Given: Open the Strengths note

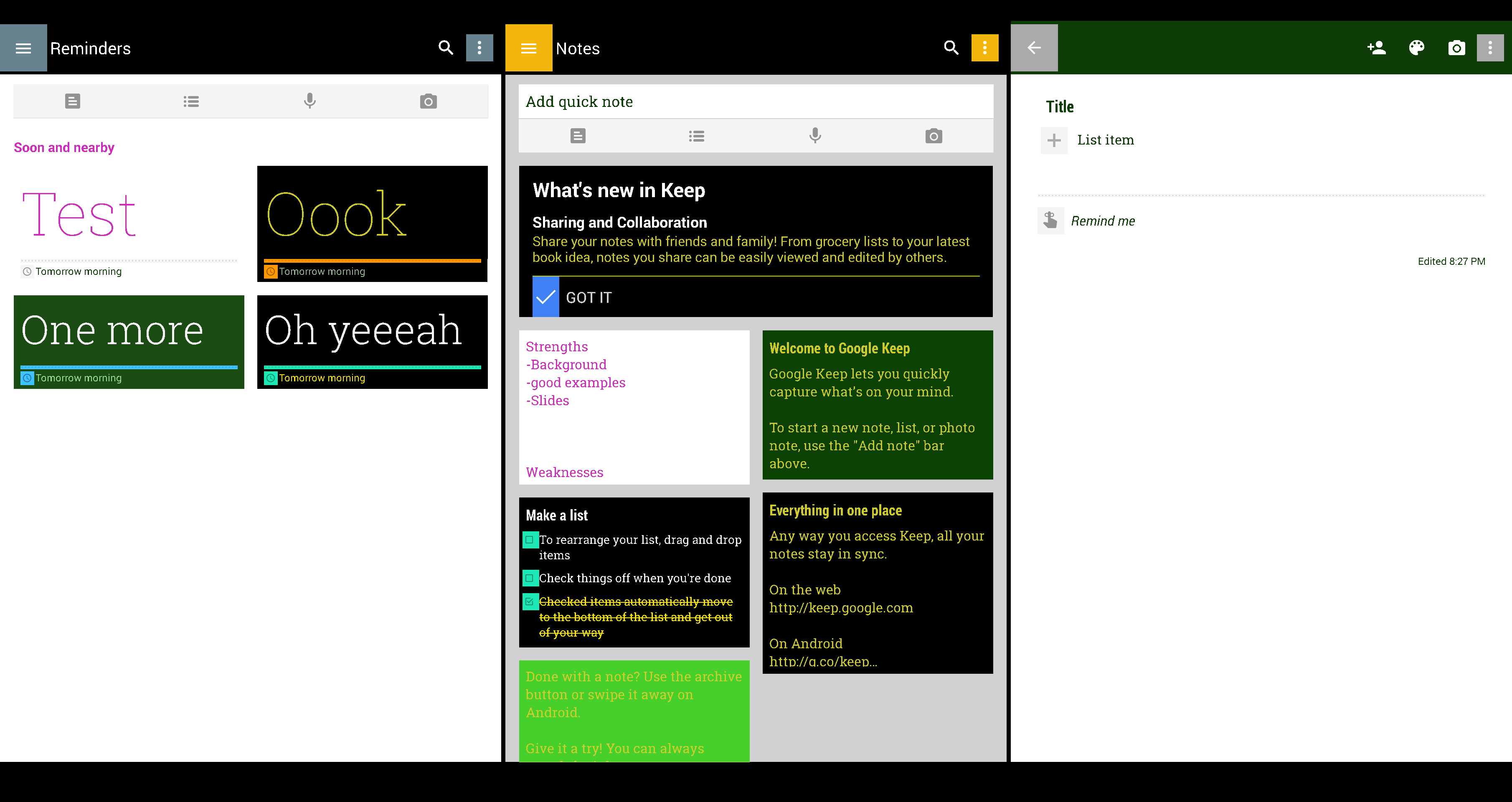Looking at the screenshot, I should 634,407.
